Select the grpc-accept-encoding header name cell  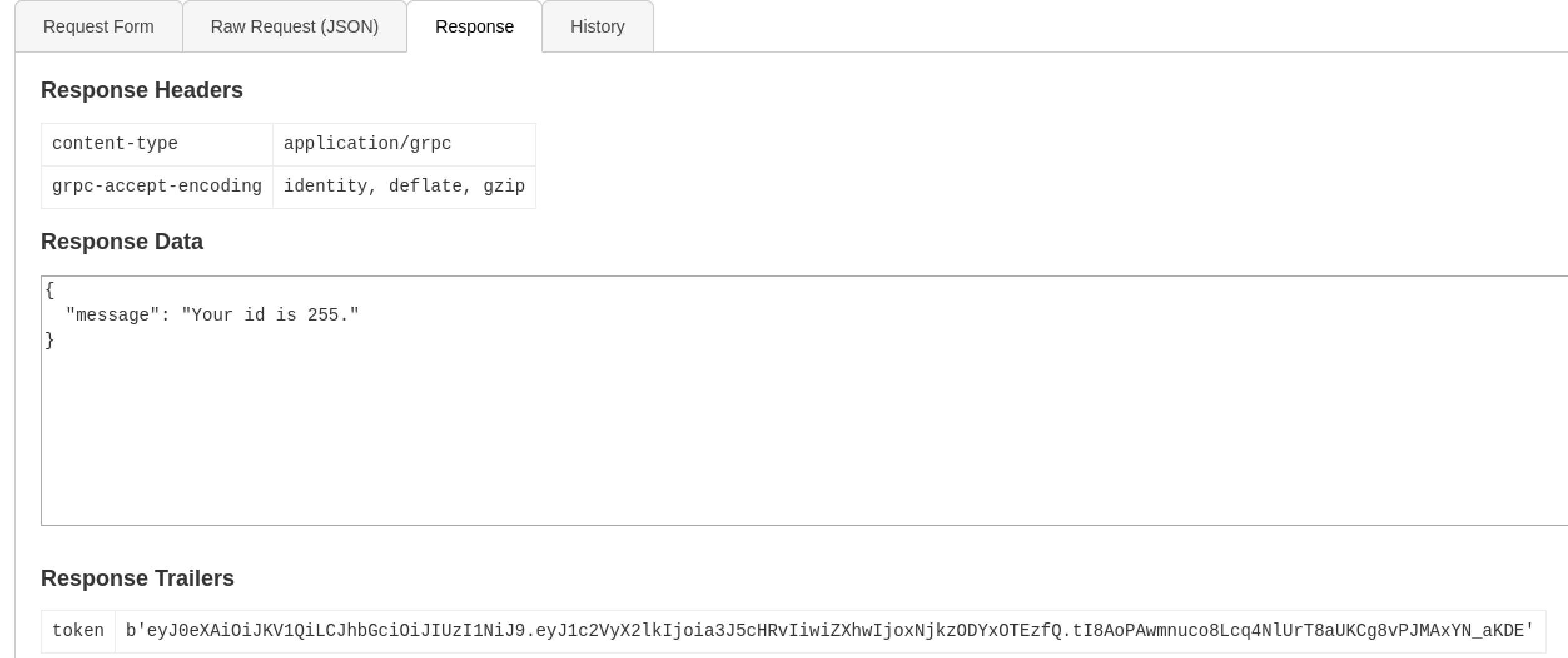[156, 187]
